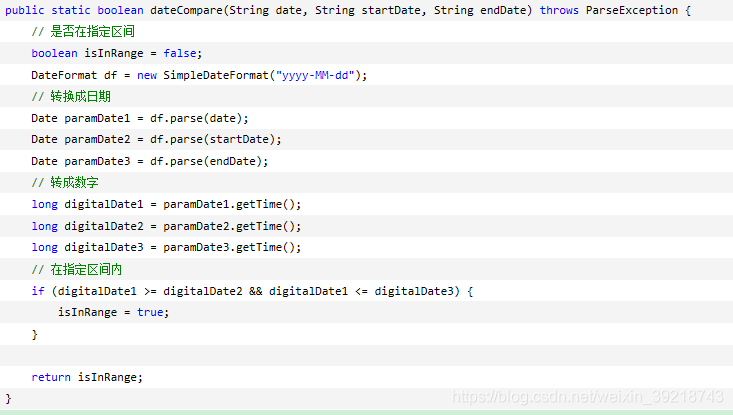Click the method name dateCompare

pyautogui.click(x=187, y=10)
